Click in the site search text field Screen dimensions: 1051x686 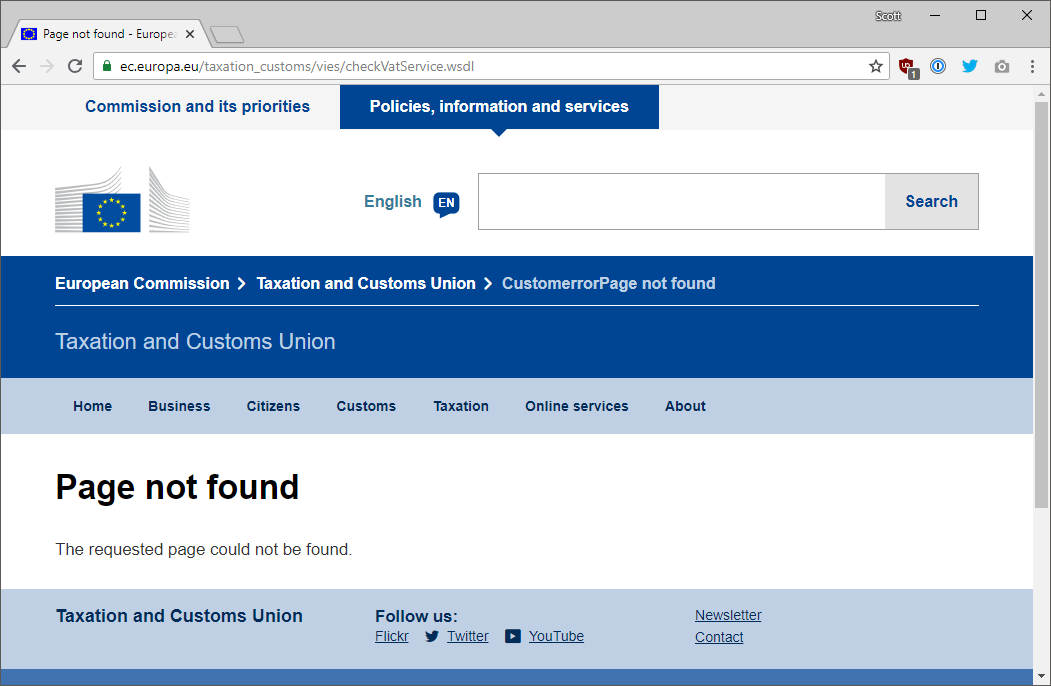pyautogui.click(x=681, y=202)
